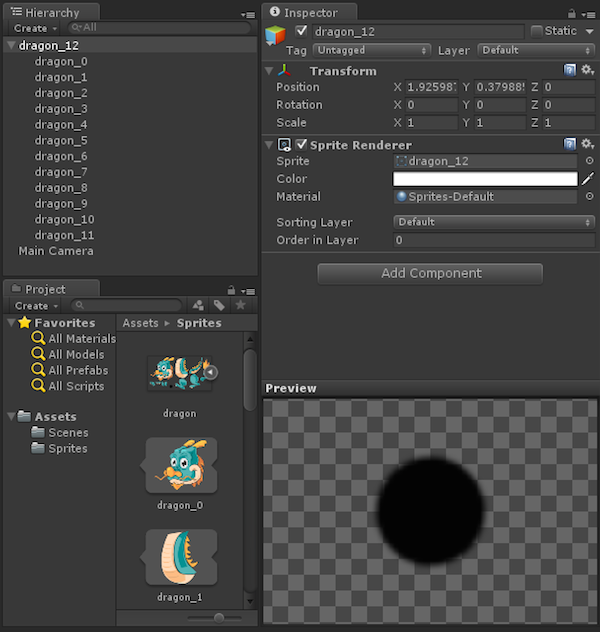Lock the Inspector panel
Viewport: 600px width, 632px height.
click(571, 14)
